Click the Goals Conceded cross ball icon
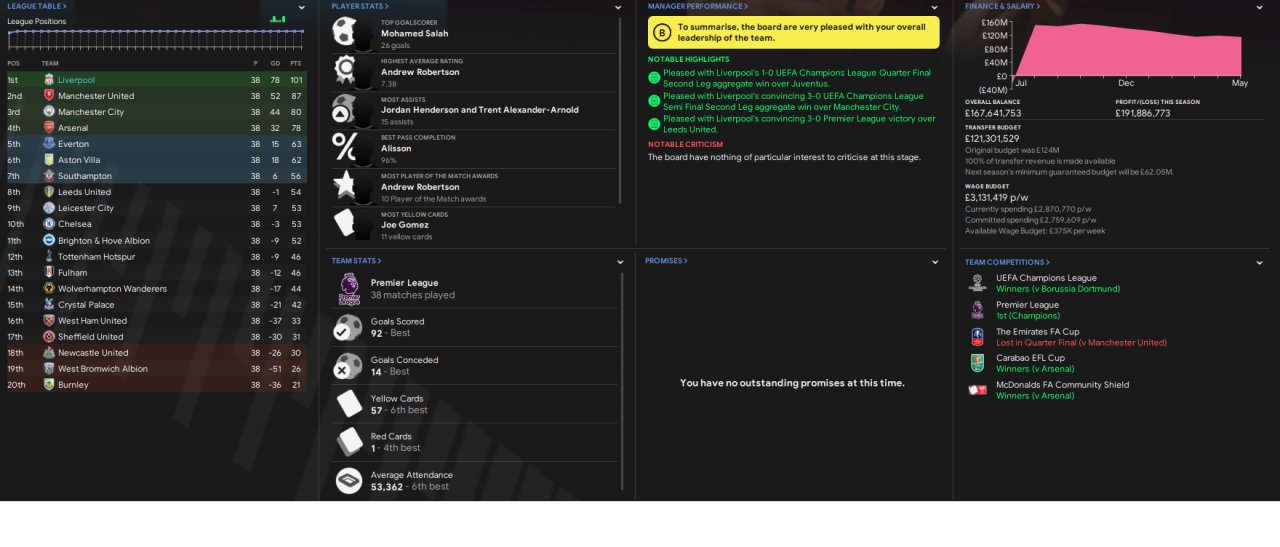 tap(348, 366)
